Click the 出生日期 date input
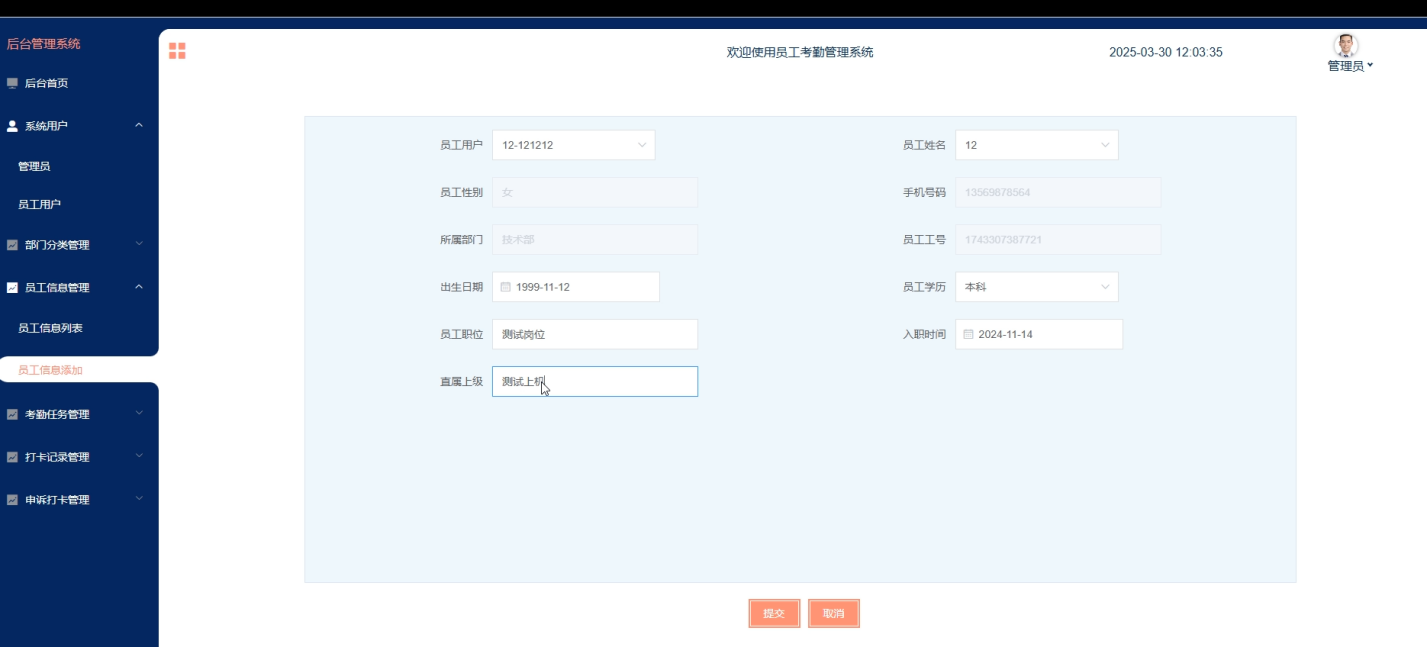This screenshot has height=647, width=1427. [576, 287]
